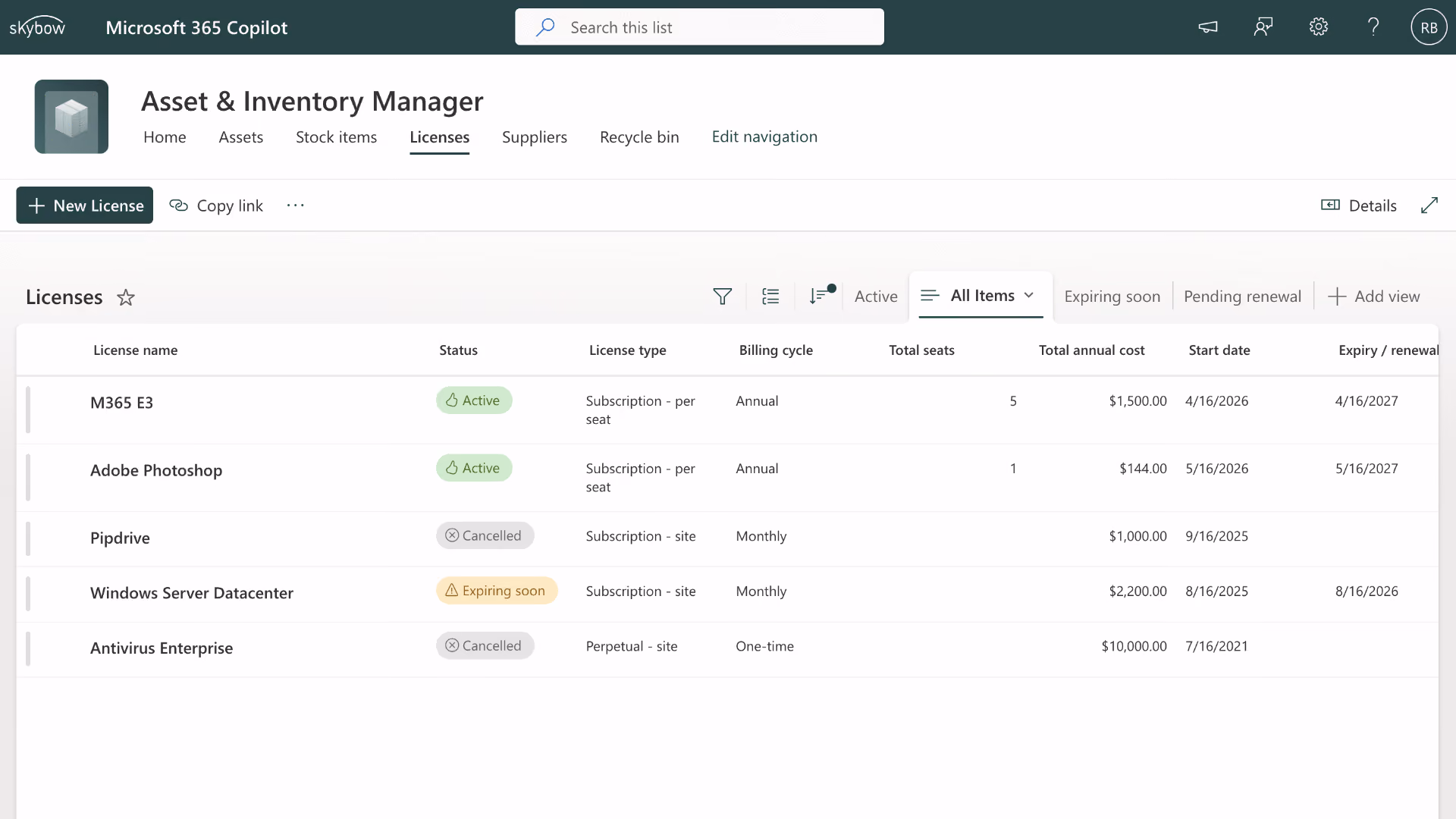This screenshot has height=819, width=1456.
Task: Click the Active status badge for M365 E3
Action: point(474,400)
